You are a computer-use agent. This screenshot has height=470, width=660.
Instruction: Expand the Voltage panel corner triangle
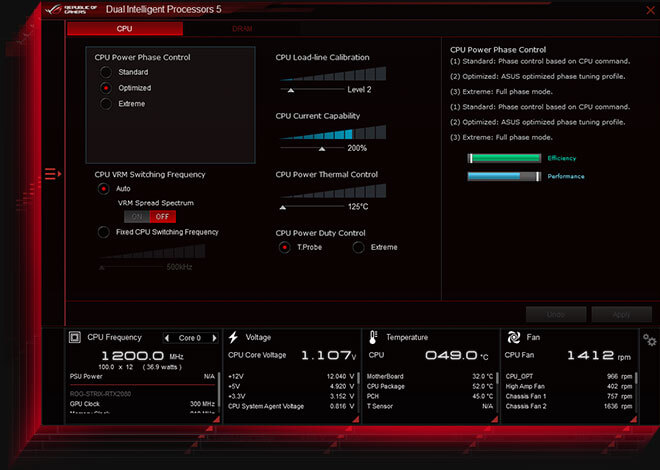tap(356, 419)
